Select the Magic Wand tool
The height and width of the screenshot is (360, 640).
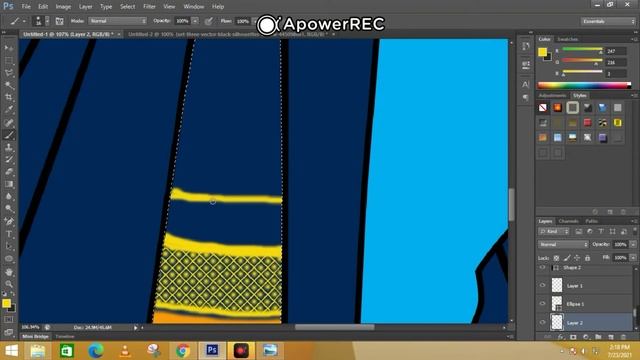(x=9, y=85)
